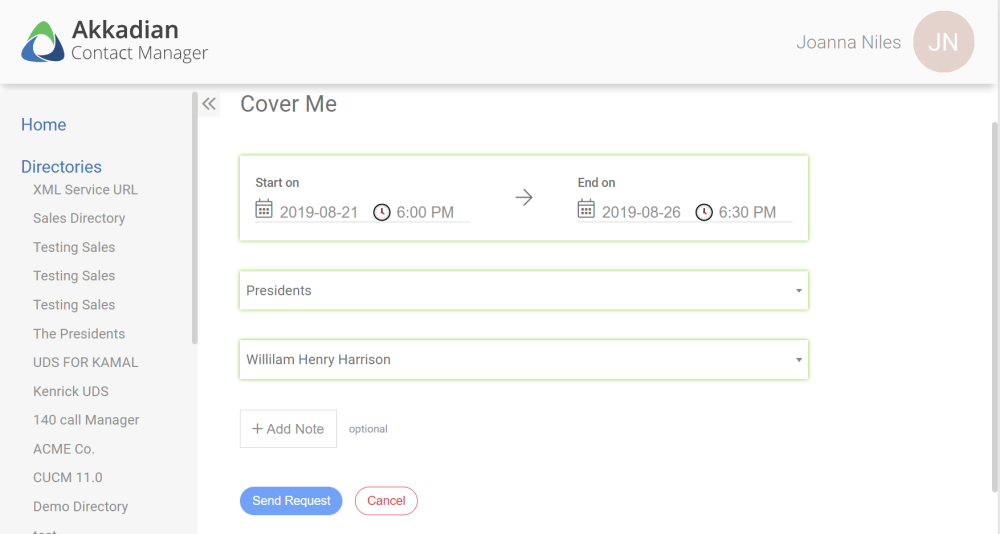Screen dimensions: 1000x534
Task: Open the Start on calendar icon
Action: click(264, 209)
